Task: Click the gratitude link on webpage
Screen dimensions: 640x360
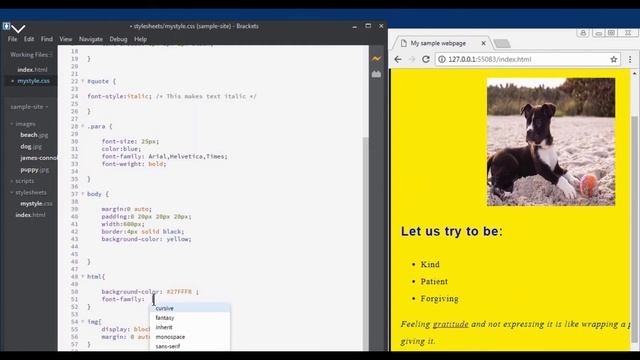Action: coord(451,324)
